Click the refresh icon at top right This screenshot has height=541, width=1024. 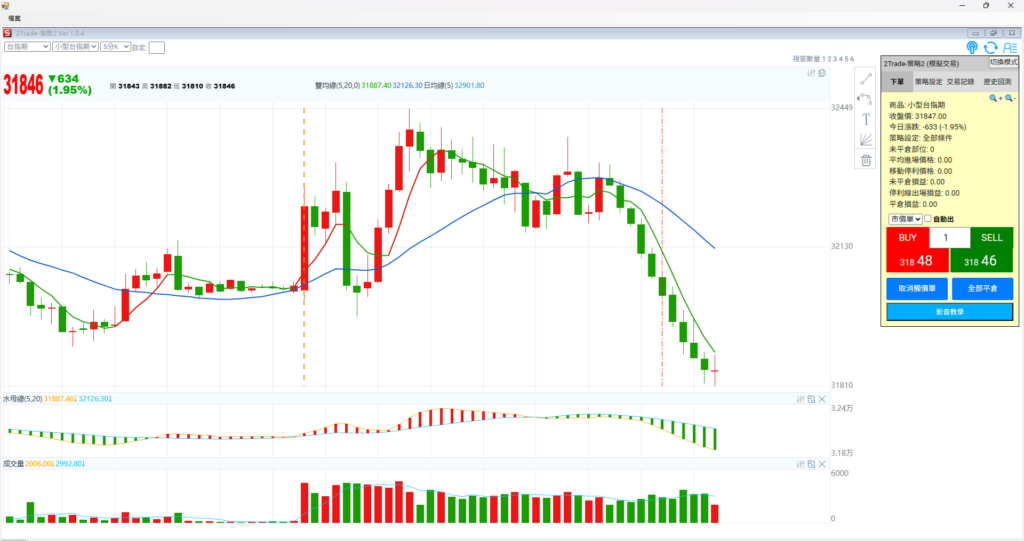point(990,47)
